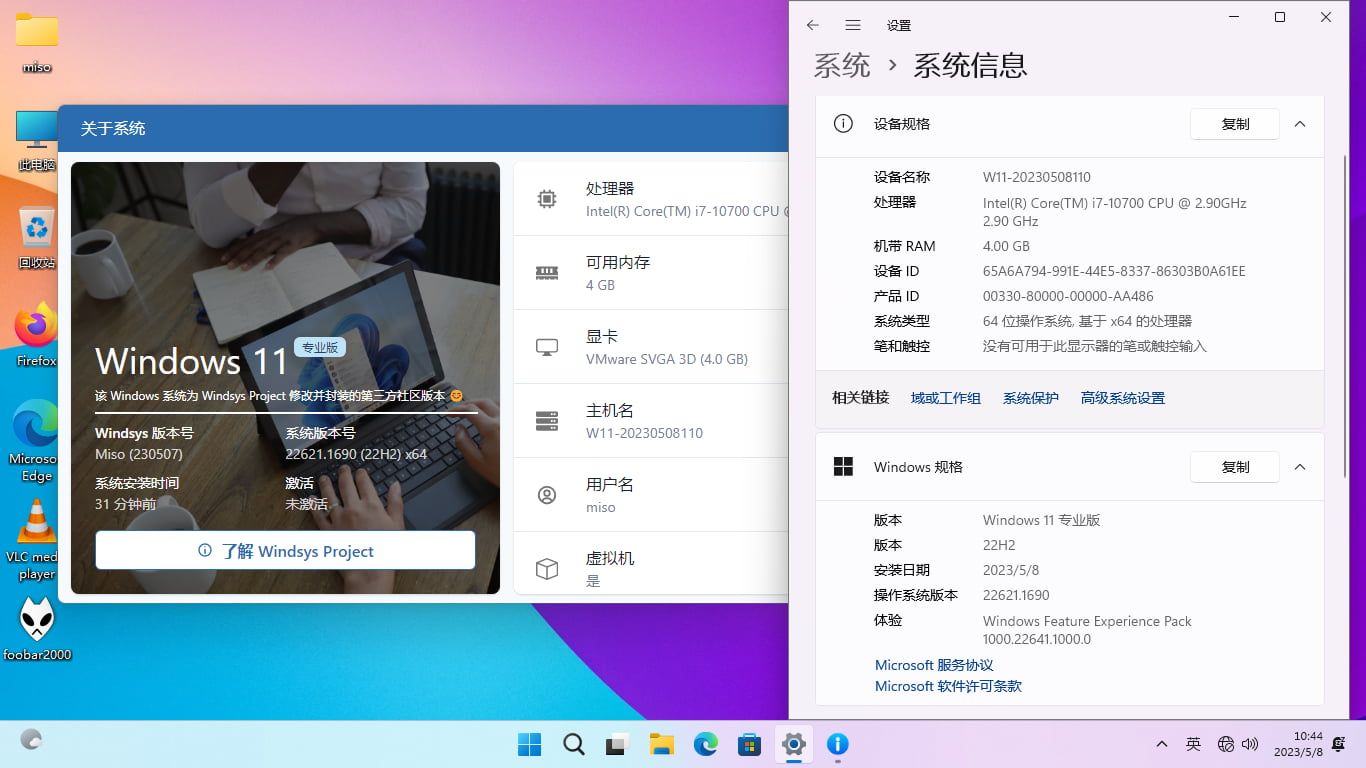Click the Windows Start button

(529, 744)
